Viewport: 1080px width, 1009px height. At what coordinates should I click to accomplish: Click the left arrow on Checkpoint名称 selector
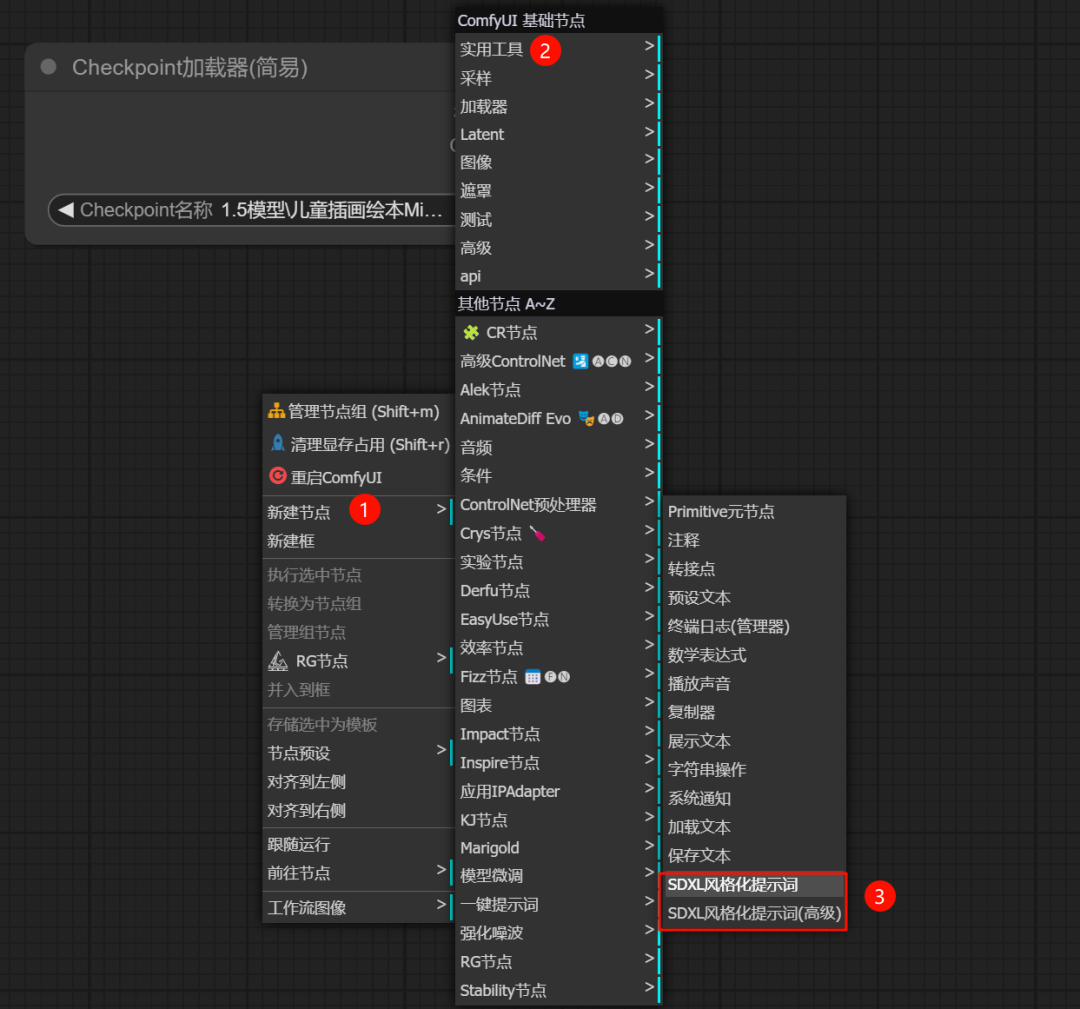tap(66, 210)
